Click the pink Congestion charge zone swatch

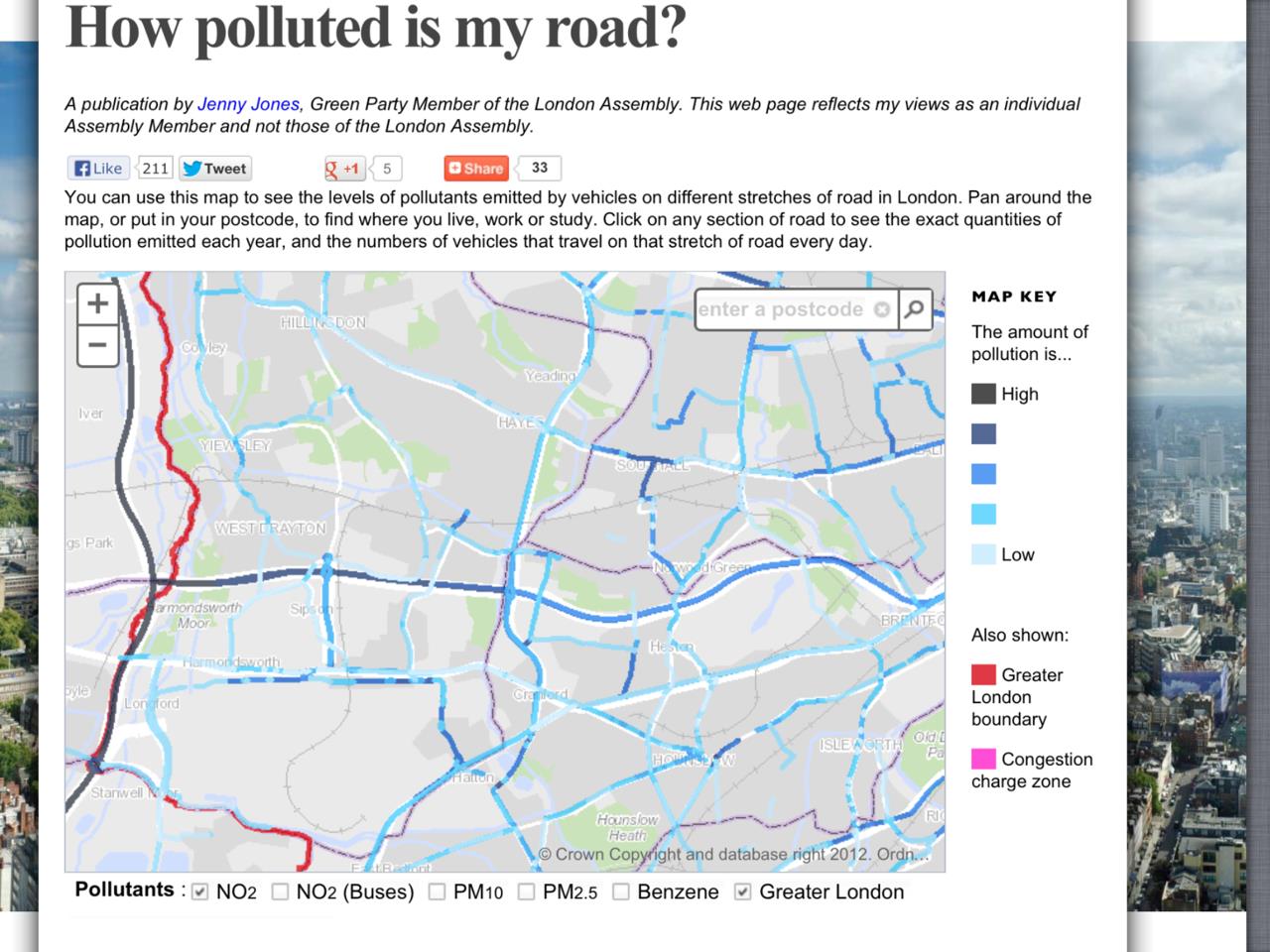click(983, 759)
